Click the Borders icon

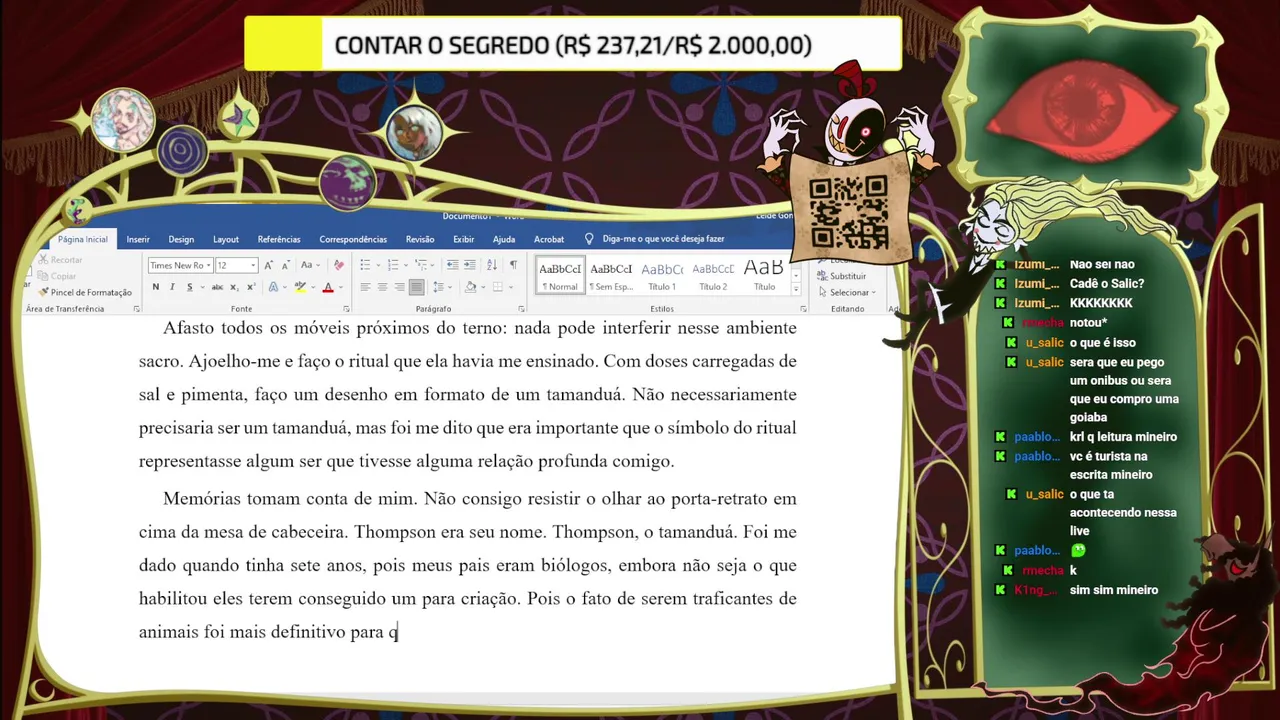pos(497,287)
